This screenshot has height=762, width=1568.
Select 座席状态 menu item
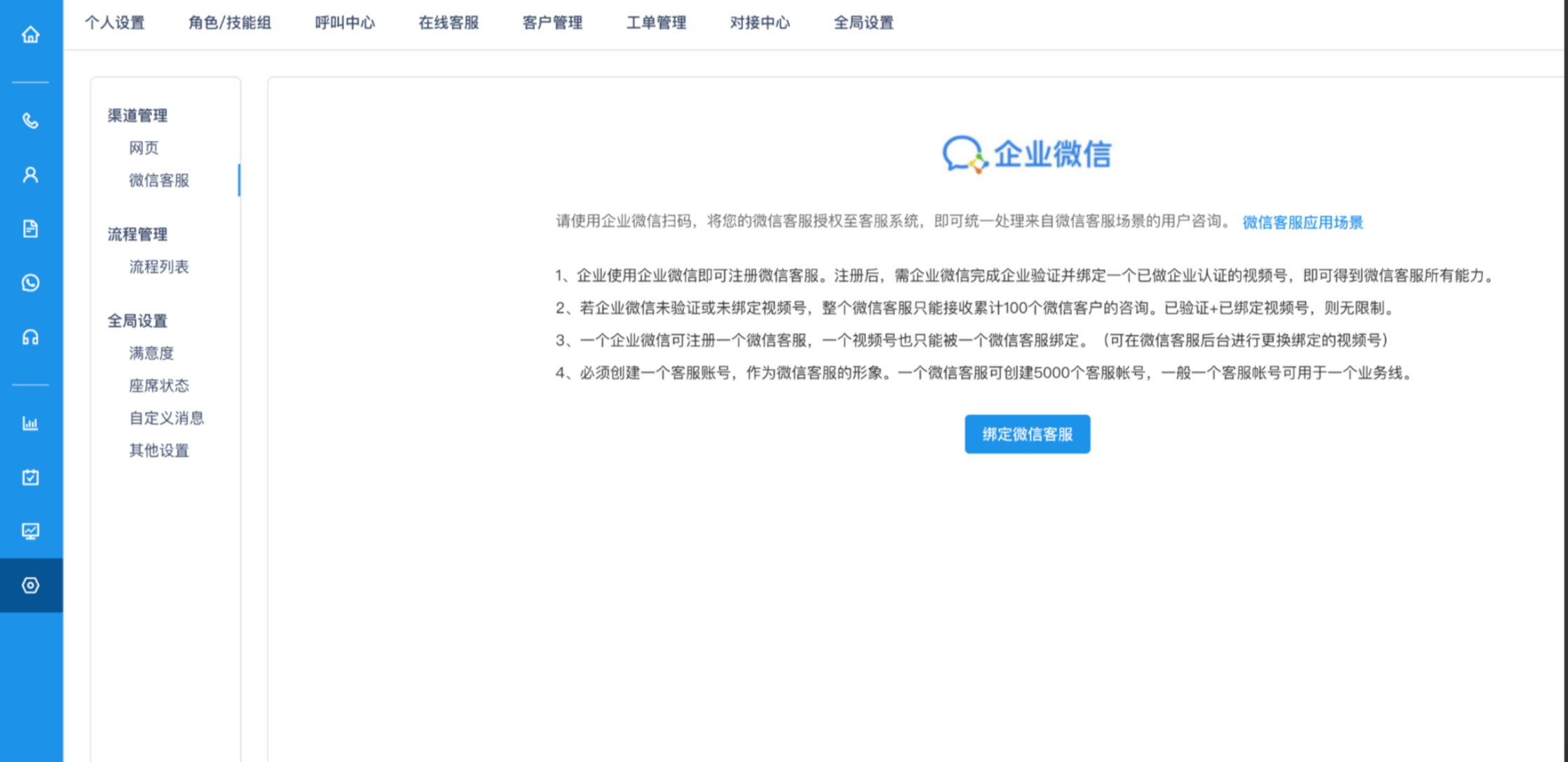(159, 386)
